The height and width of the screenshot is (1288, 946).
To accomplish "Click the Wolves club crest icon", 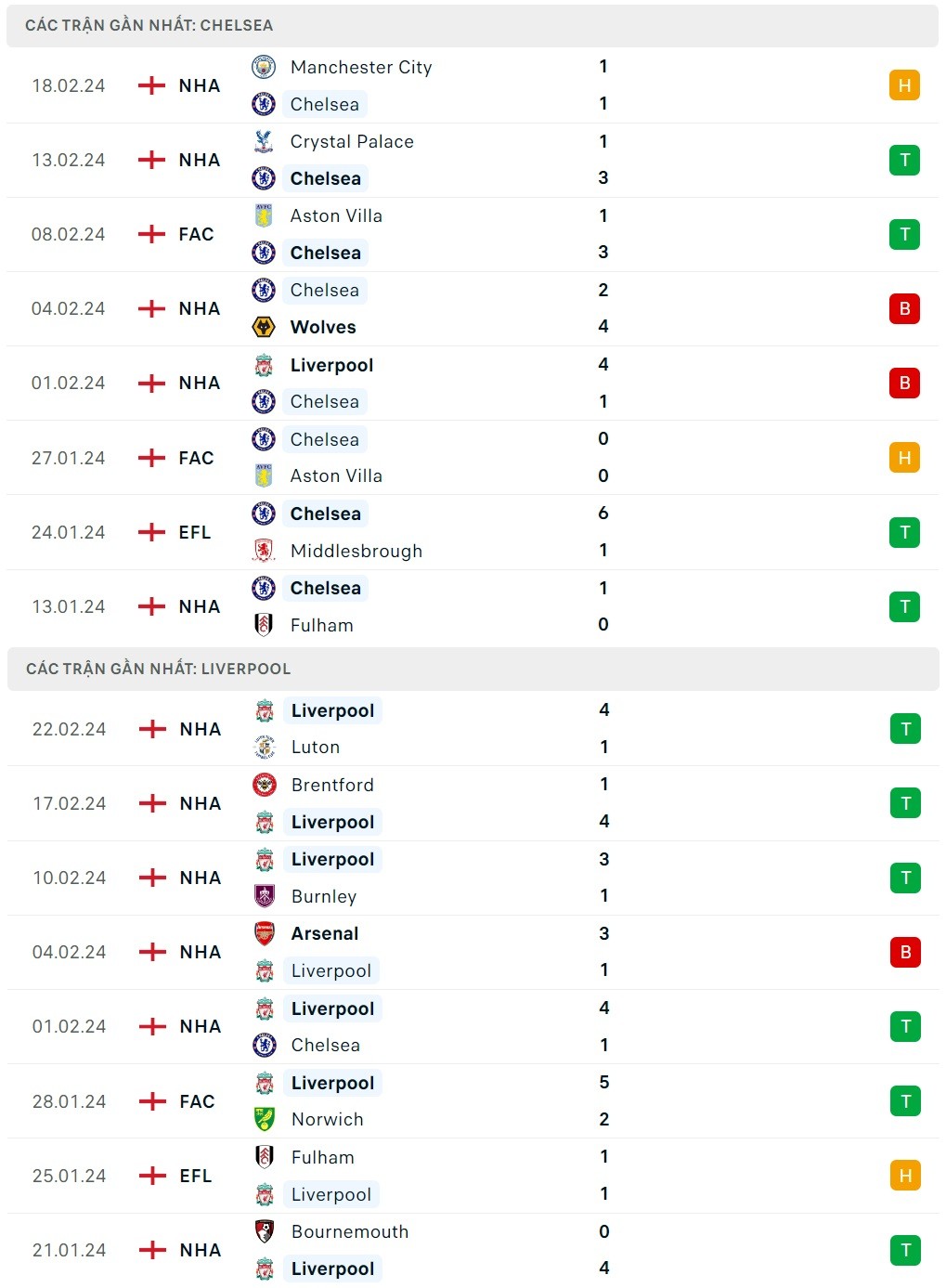I will (264, 327).
